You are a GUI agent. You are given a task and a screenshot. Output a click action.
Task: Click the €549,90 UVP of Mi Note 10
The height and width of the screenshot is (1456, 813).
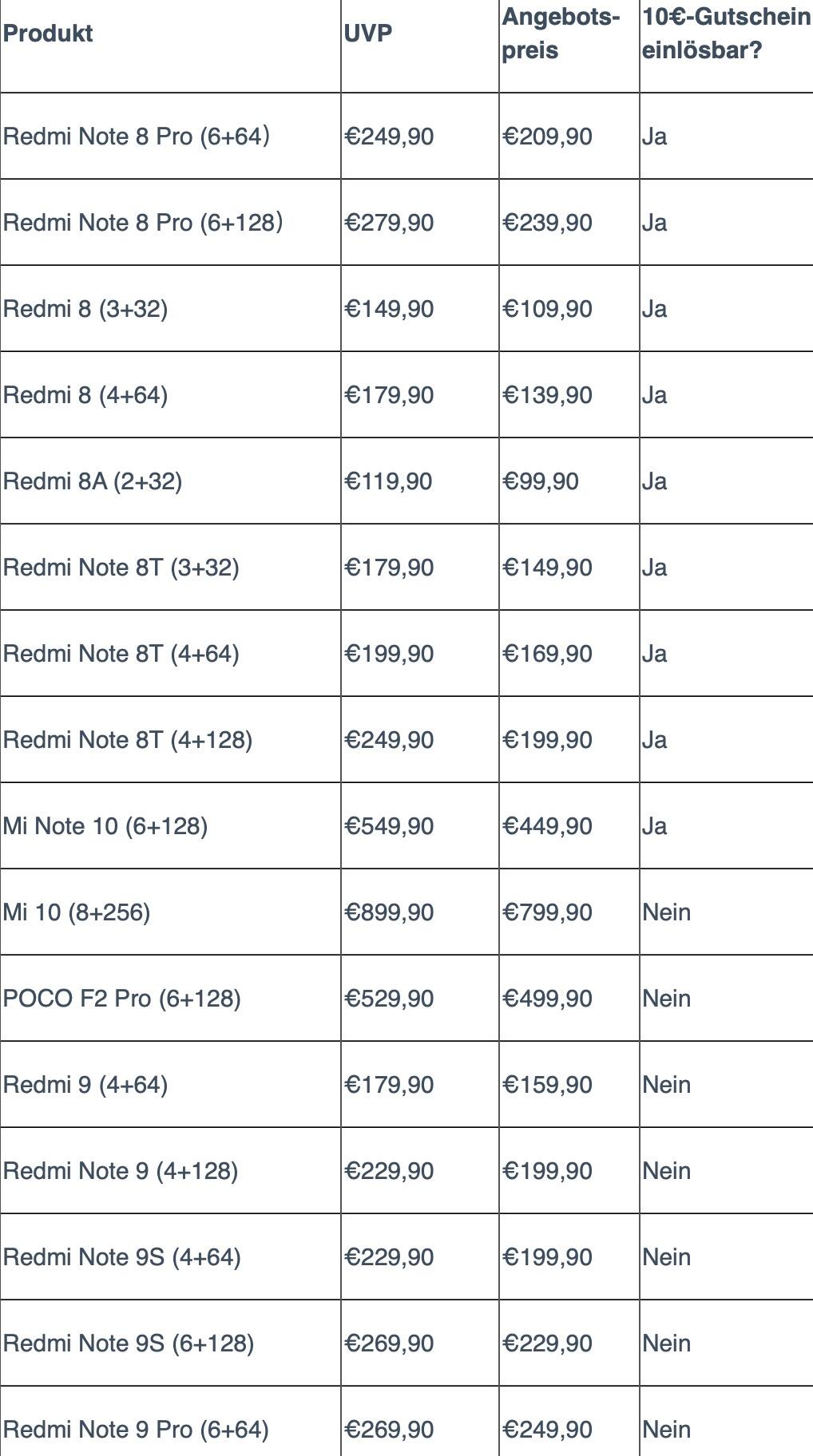tap(389, 826)
